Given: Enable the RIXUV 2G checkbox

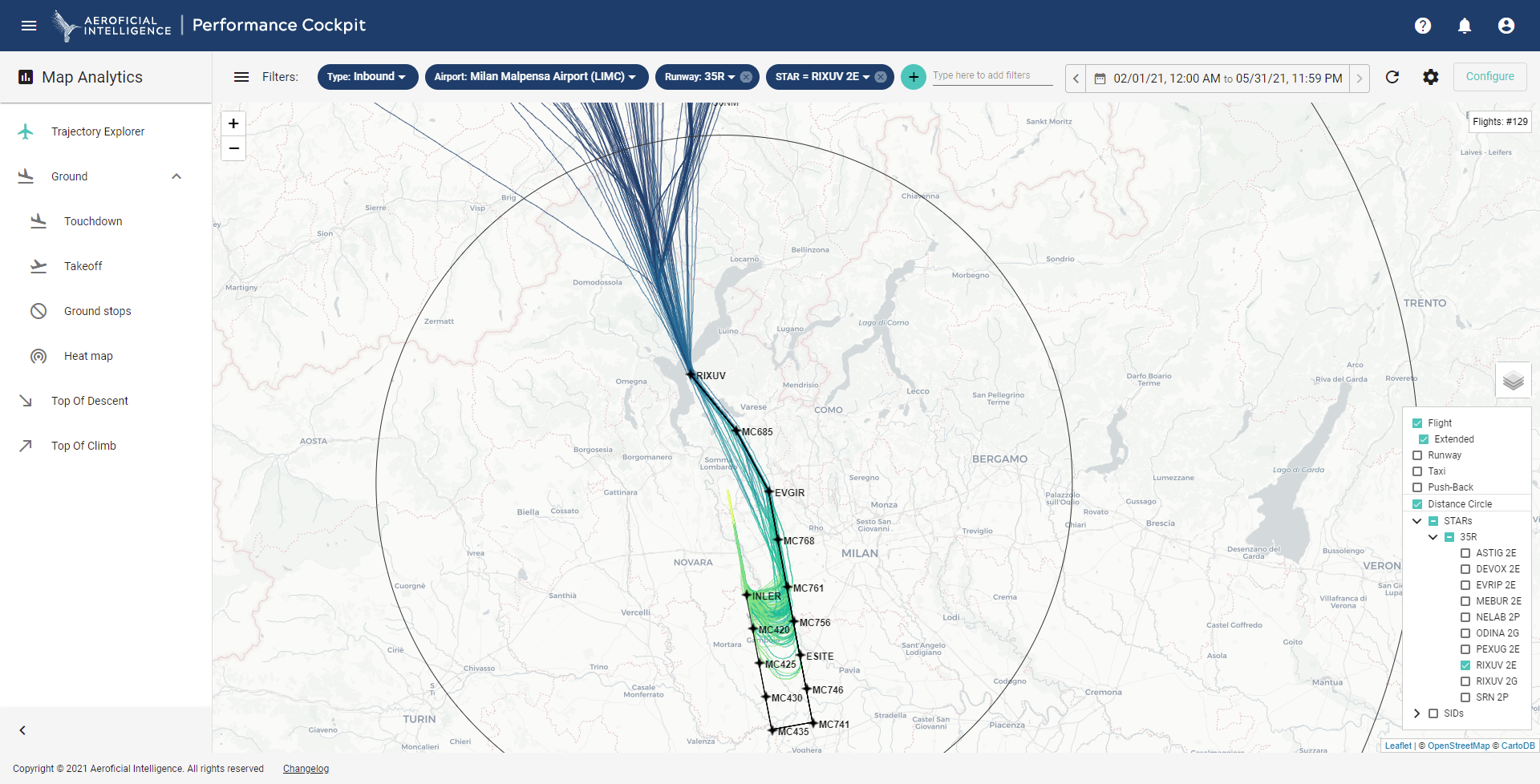Looking at the screenshot, I should (1465, 681).
